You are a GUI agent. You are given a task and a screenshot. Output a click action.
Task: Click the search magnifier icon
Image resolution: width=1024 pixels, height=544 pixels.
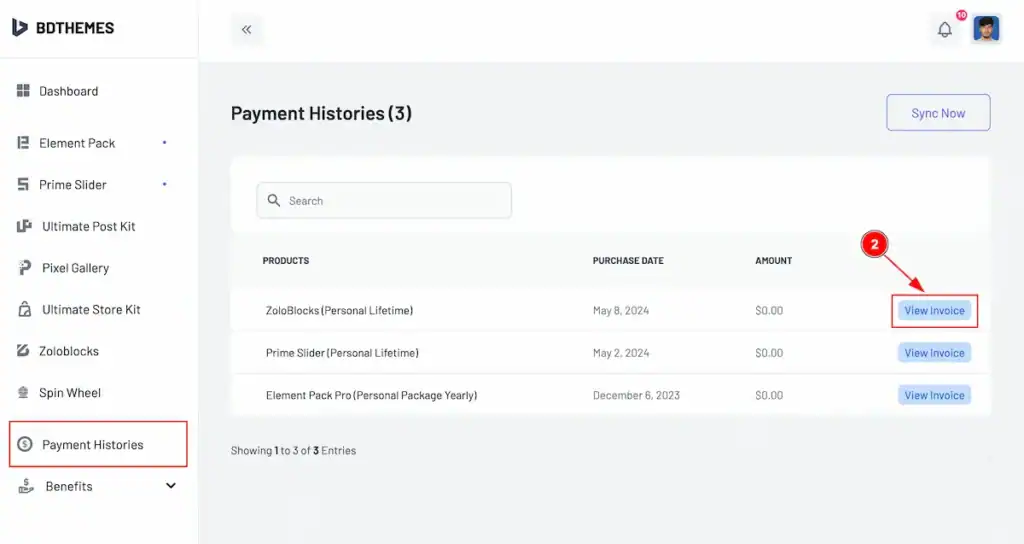point(274,200)
